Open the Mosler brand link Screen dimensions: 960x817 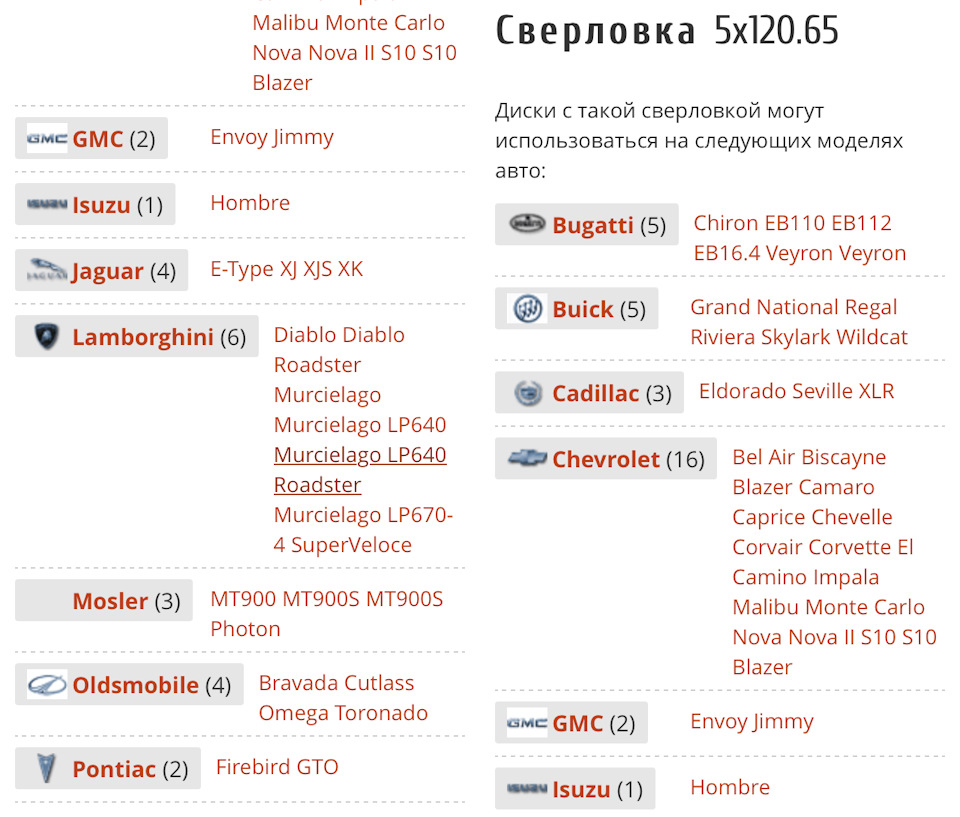[110, 601]
